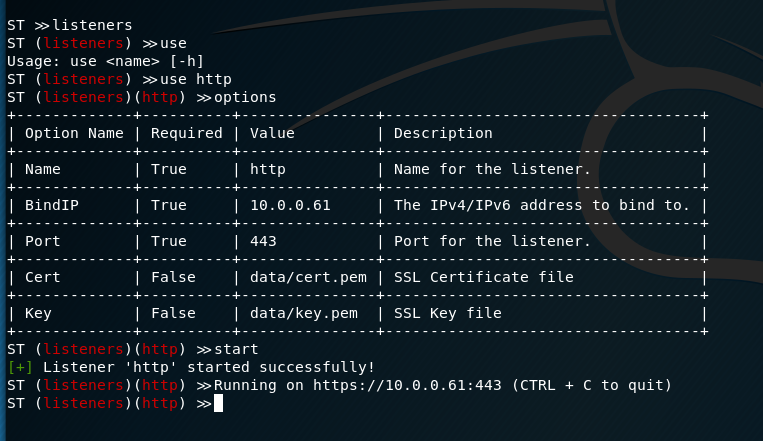Click the terminal cursor at the last prompt
The height and width of the screenshot is (441, 763).
[x=218, y=403]
